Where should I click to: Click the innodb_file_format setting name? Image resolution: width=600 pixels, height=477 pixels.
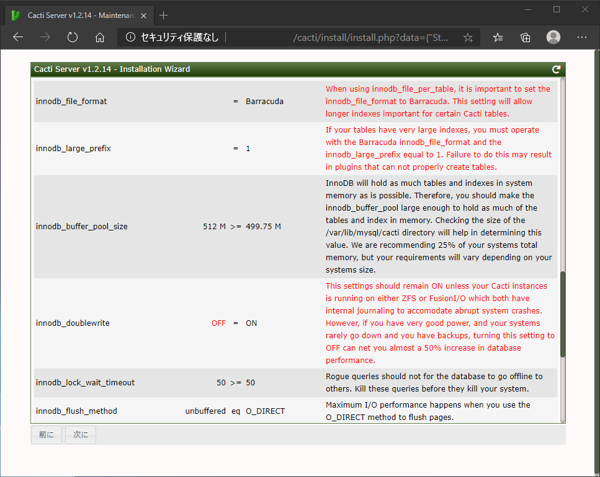(x=71, y=101)
